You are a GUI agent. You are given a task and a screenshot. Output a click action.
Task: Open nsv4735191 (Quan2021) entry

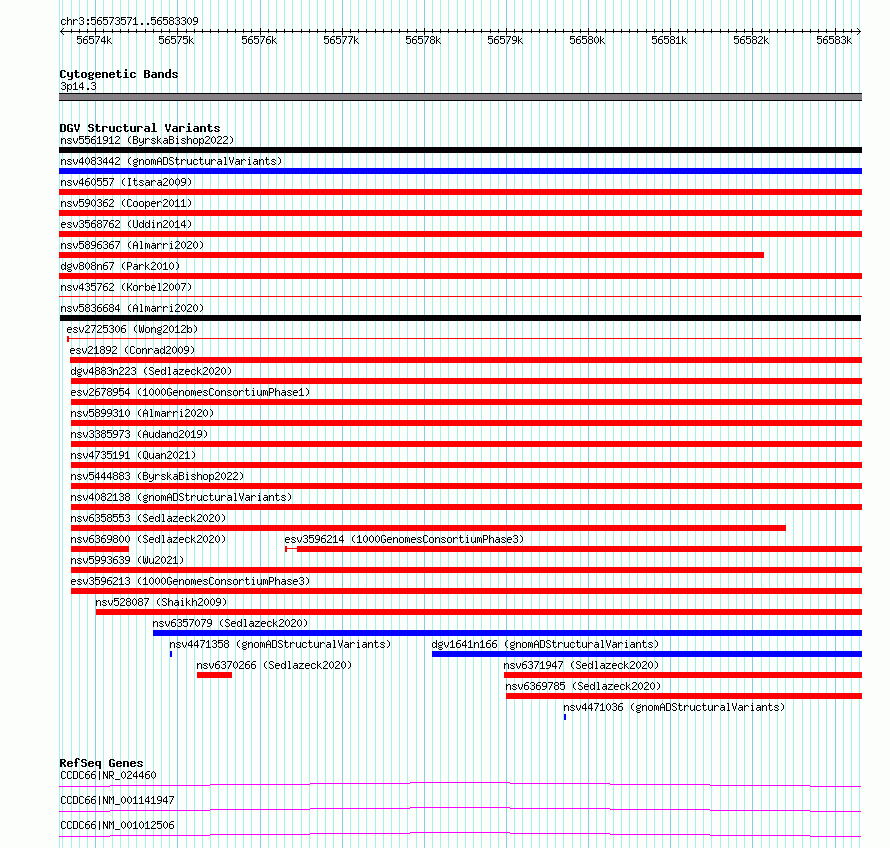(133, 455)
